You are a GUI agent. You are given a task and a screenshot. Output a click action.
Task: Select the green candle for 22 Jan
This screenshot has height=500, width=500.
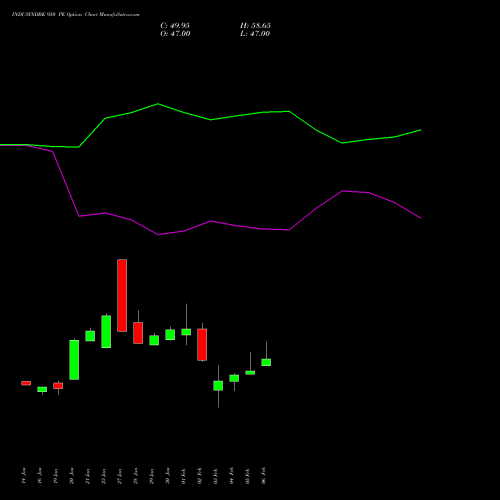[106, 332]
